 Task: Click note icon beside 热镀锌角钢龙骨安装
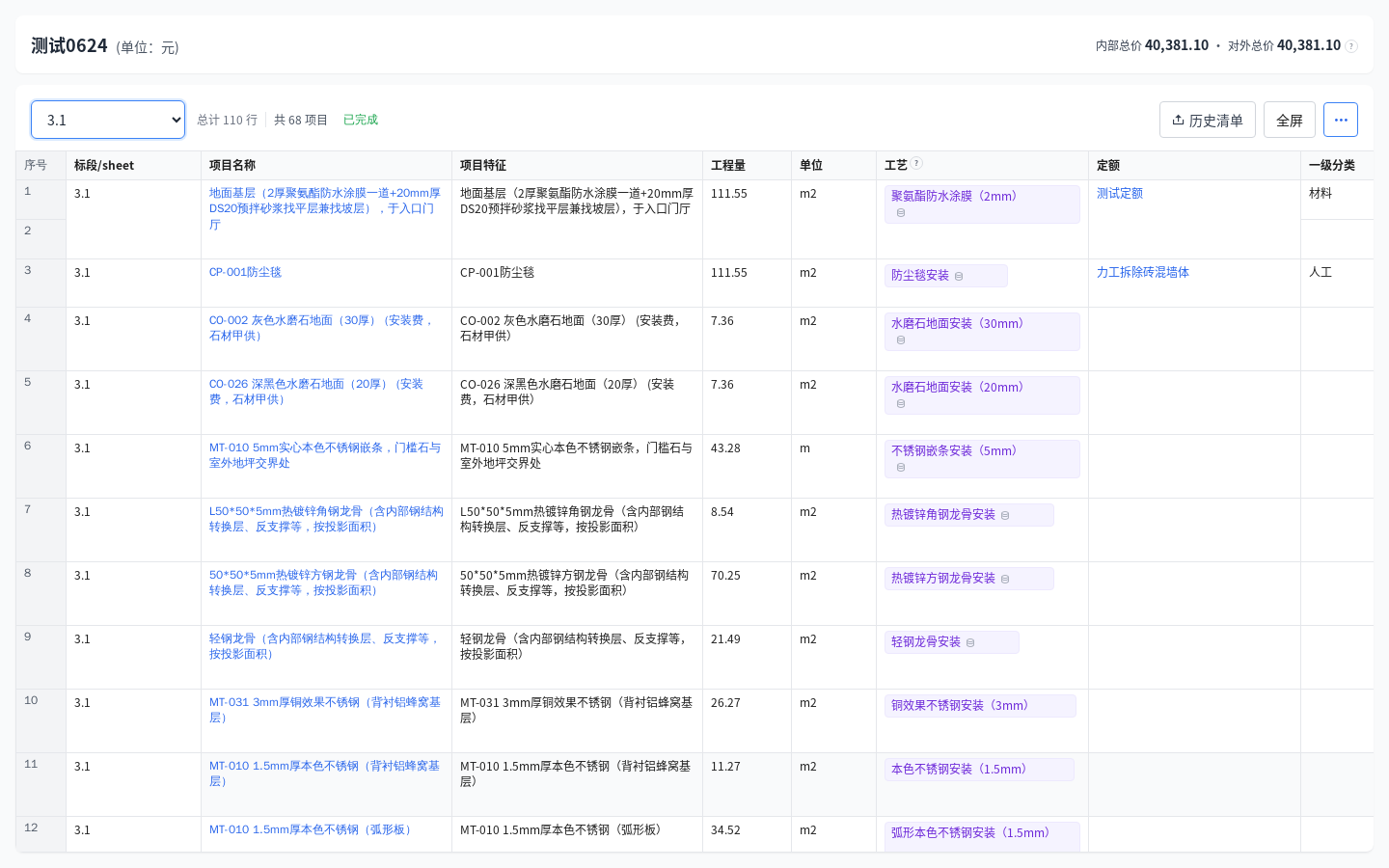[1005, 515]
